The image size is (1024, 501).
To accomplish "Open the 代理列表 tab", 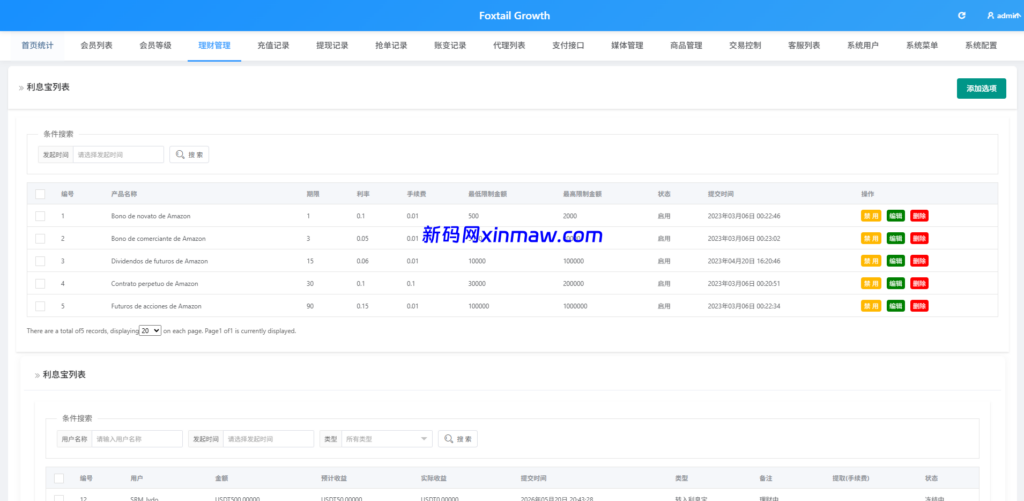I will (509, 46).
